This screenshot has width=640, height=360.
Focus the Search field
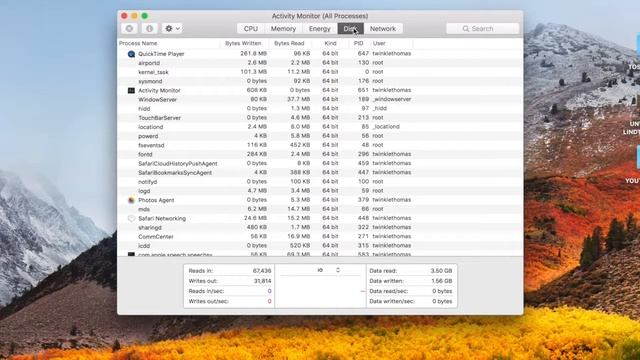483,29
